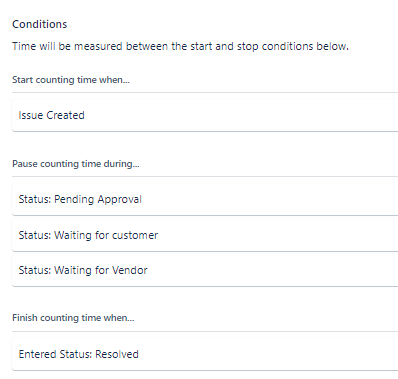Select the Issue Created start condition
This screenshot has height=379, width=398.
tap(205, 115)
